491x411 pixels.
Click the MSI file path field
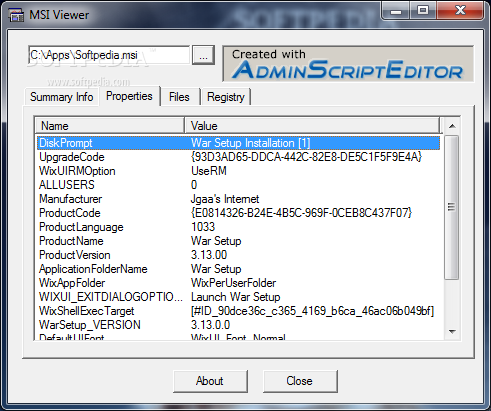tap(109, 55)
